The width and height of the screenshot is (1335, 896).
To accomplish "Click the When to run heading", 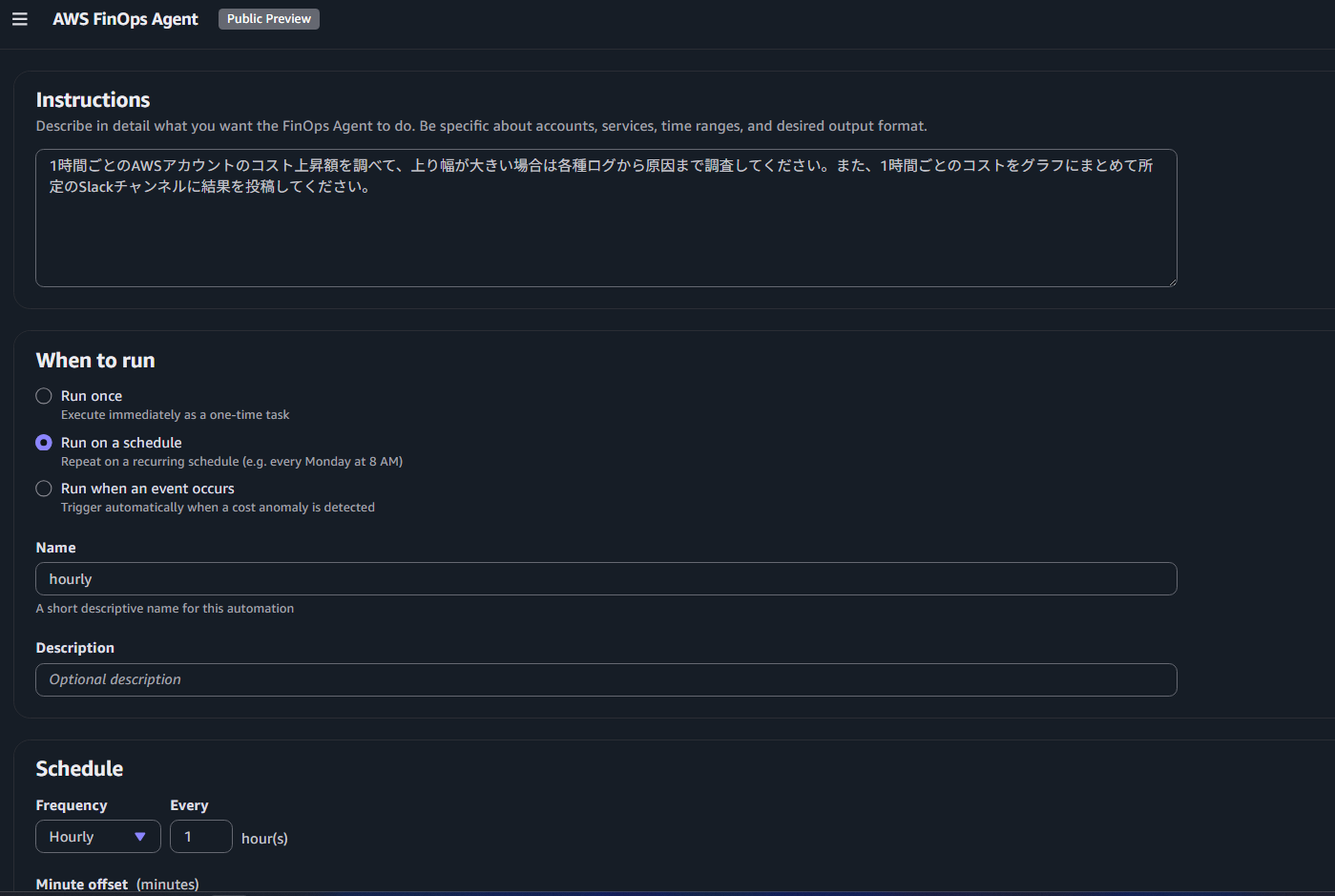I will [x=95, y=361].
